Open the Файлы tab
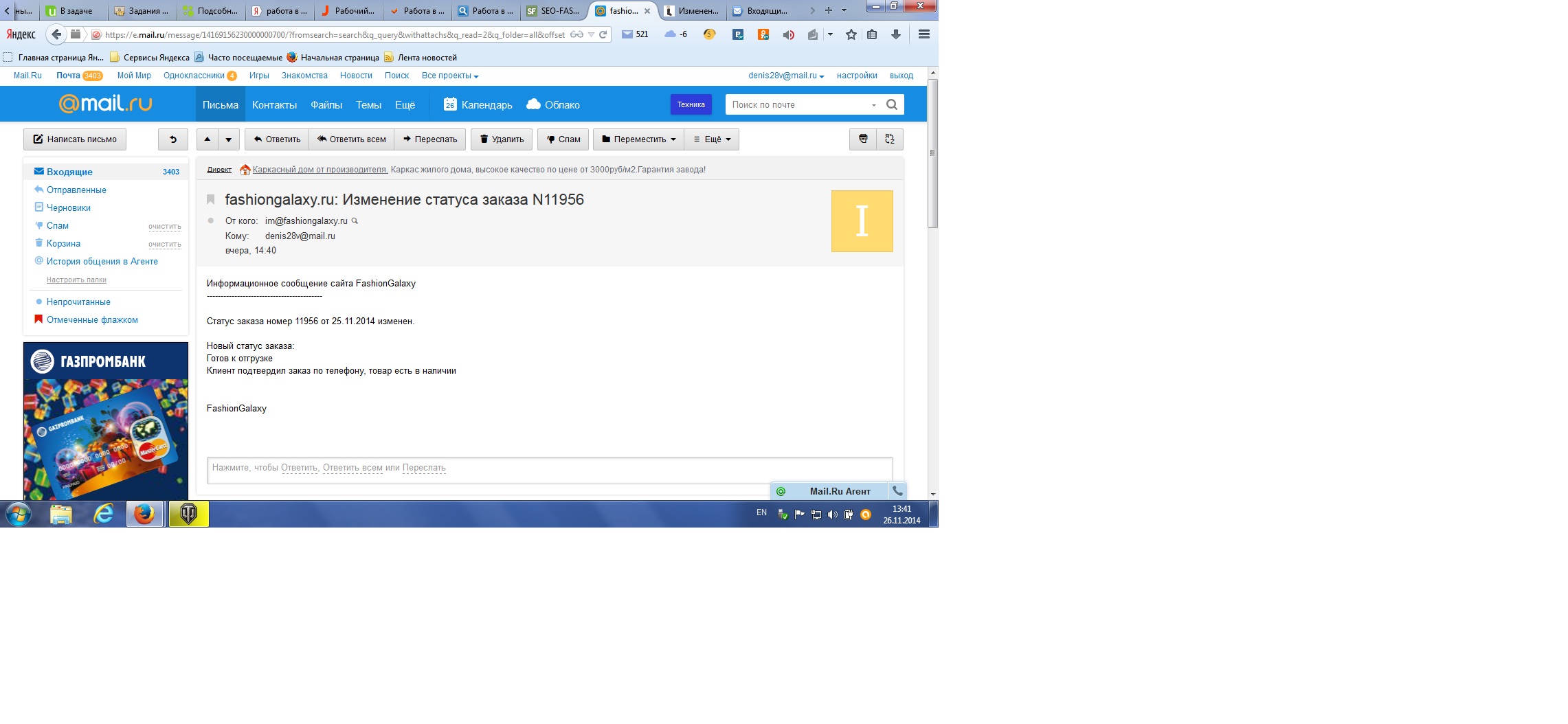The width and height of the screenshot is (1568, 724). click(x=326, y=104)
